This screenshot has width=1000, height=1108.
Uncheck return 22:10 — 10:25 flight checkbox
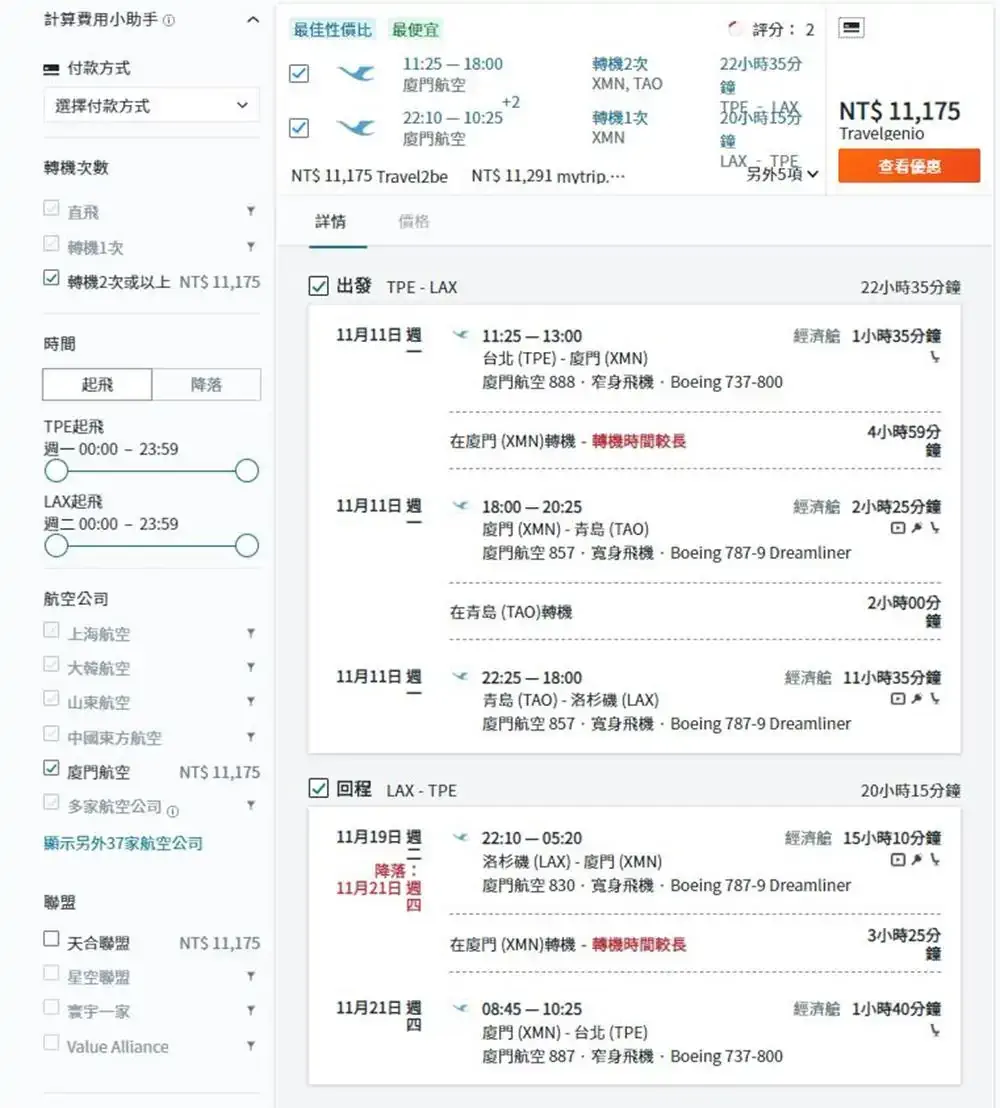(299, 128)
